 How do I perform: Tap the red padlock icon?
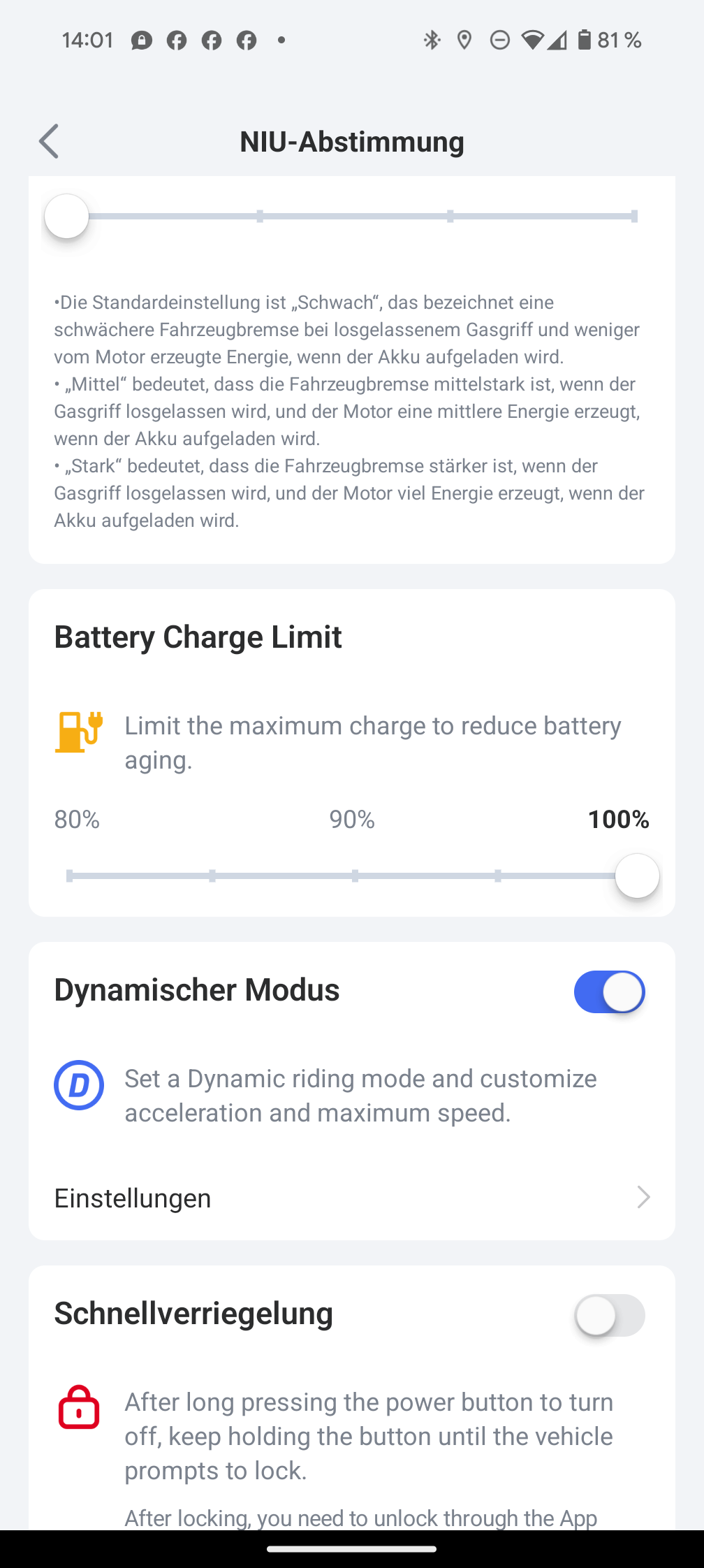tap(79, 1407)
